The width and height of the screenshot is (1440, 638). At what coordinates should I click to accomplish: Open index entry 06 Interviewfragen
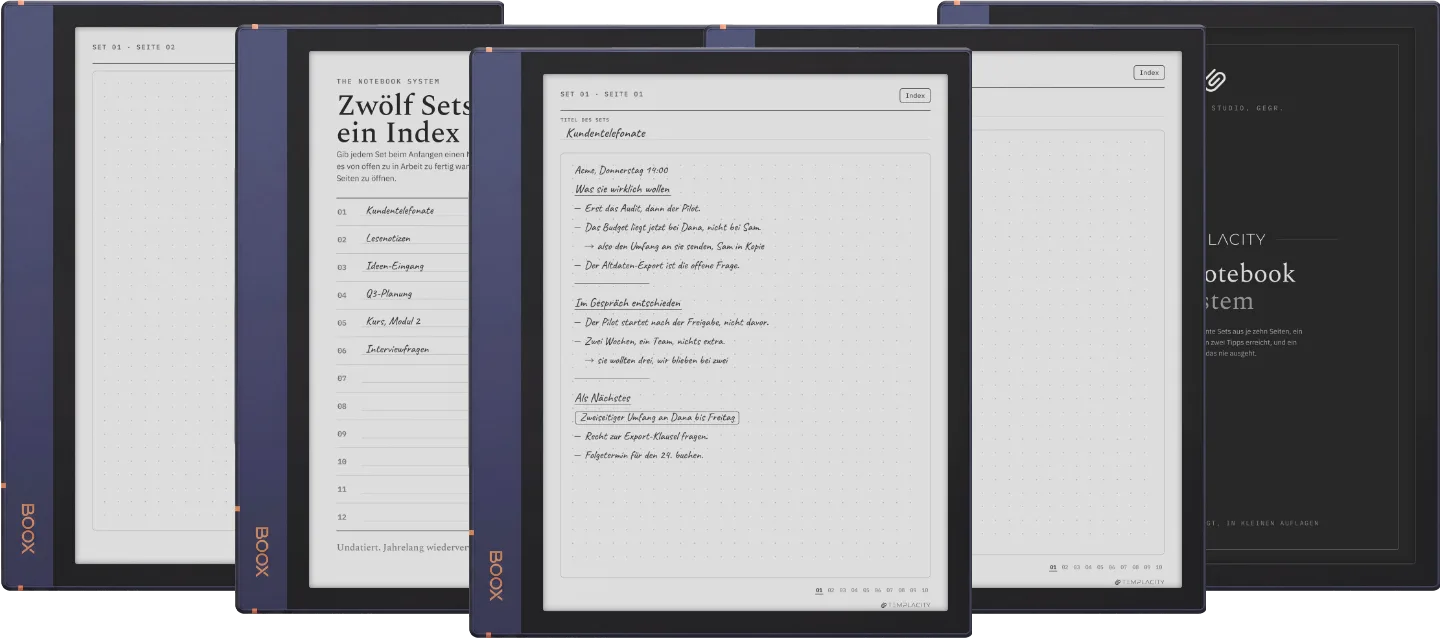pos(403,350)
